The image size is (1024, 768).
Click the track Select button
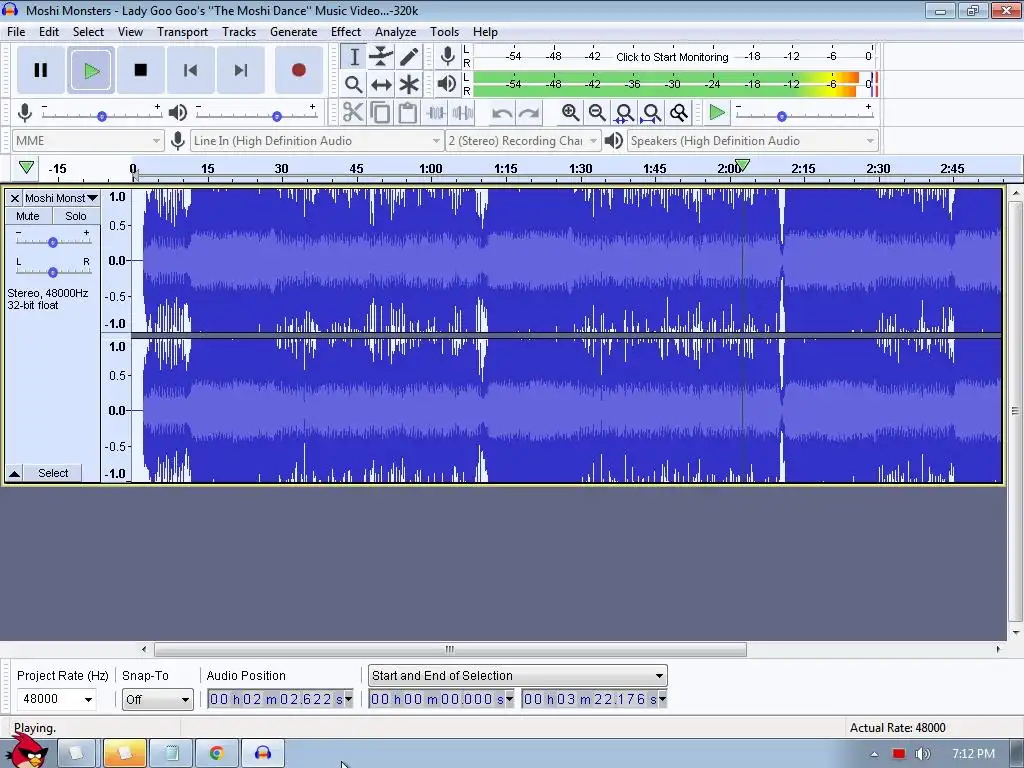(x=53, y=473)
